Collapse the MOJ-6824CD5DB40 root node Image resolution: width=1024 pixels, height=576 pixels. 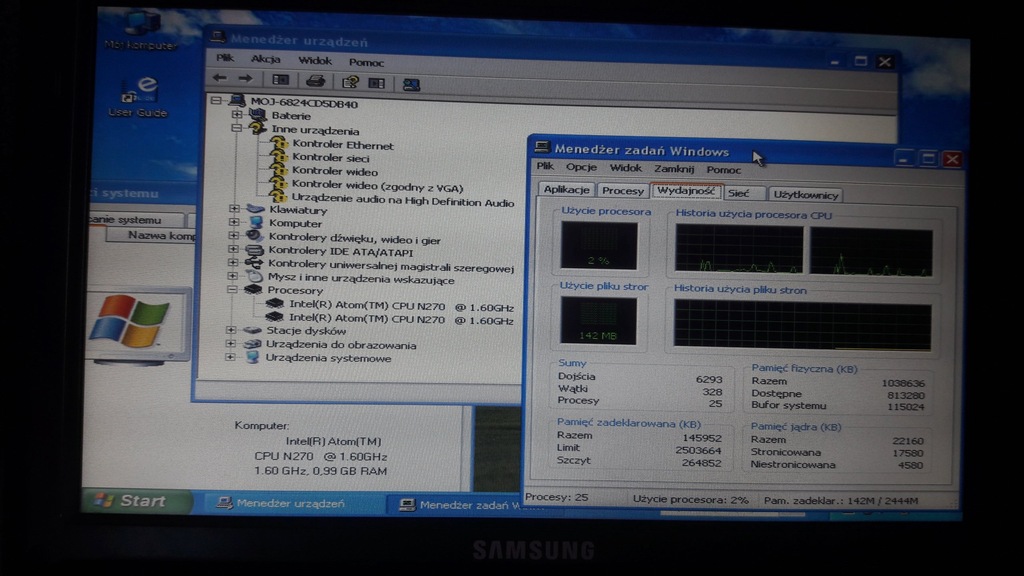[x=216, y=101]
